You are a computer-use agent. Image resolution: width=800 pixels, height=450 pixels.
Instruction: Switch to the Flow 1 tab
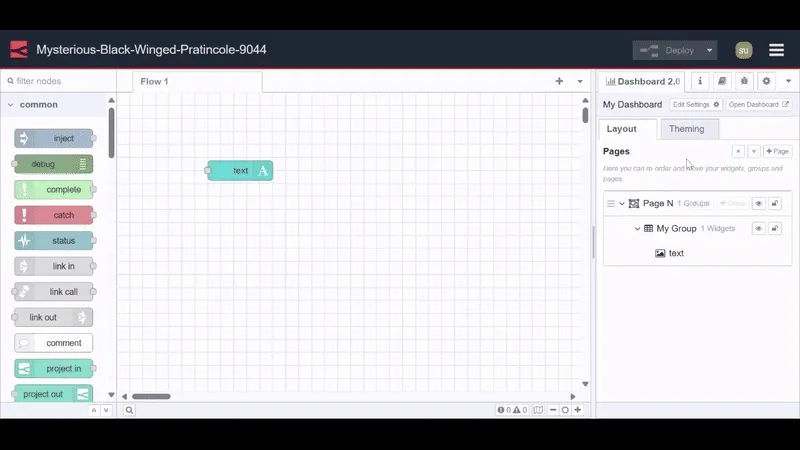[197, 82]
